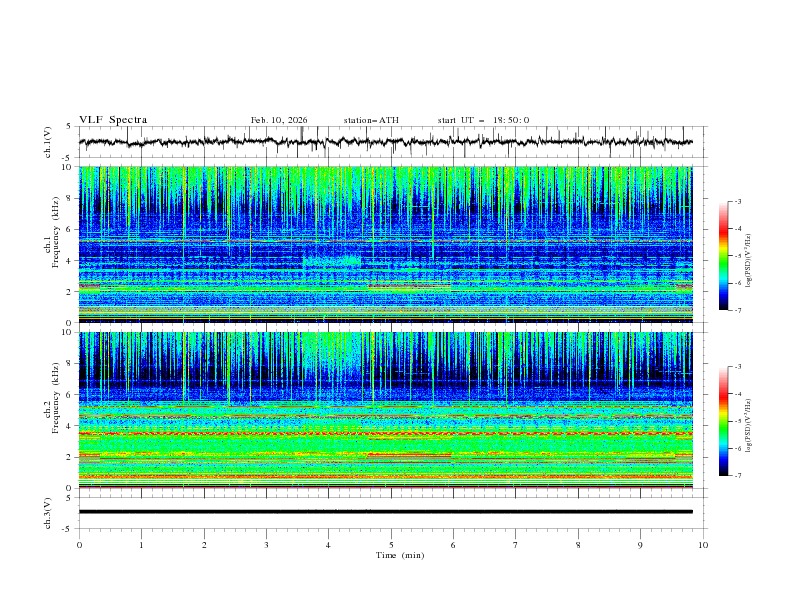792x612 pixels.
Task: Click time axis tick label 9
Action: point(640,545)
